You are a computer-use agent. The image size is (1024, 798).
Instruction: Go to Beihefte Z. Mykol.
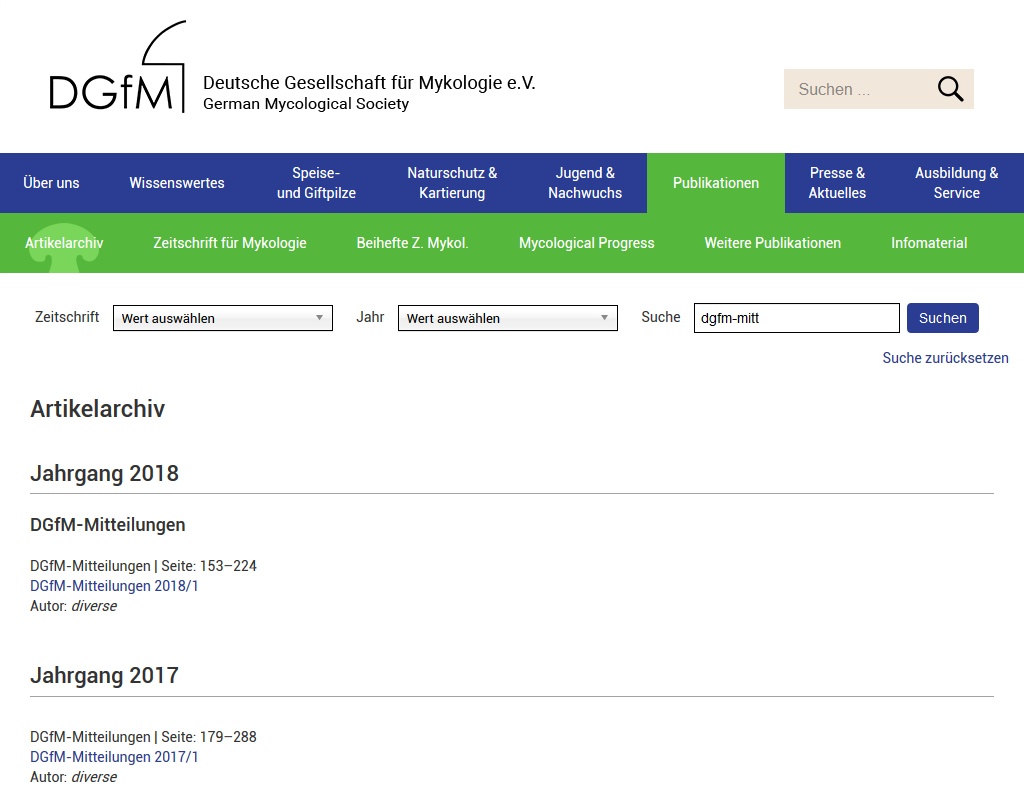412,243
